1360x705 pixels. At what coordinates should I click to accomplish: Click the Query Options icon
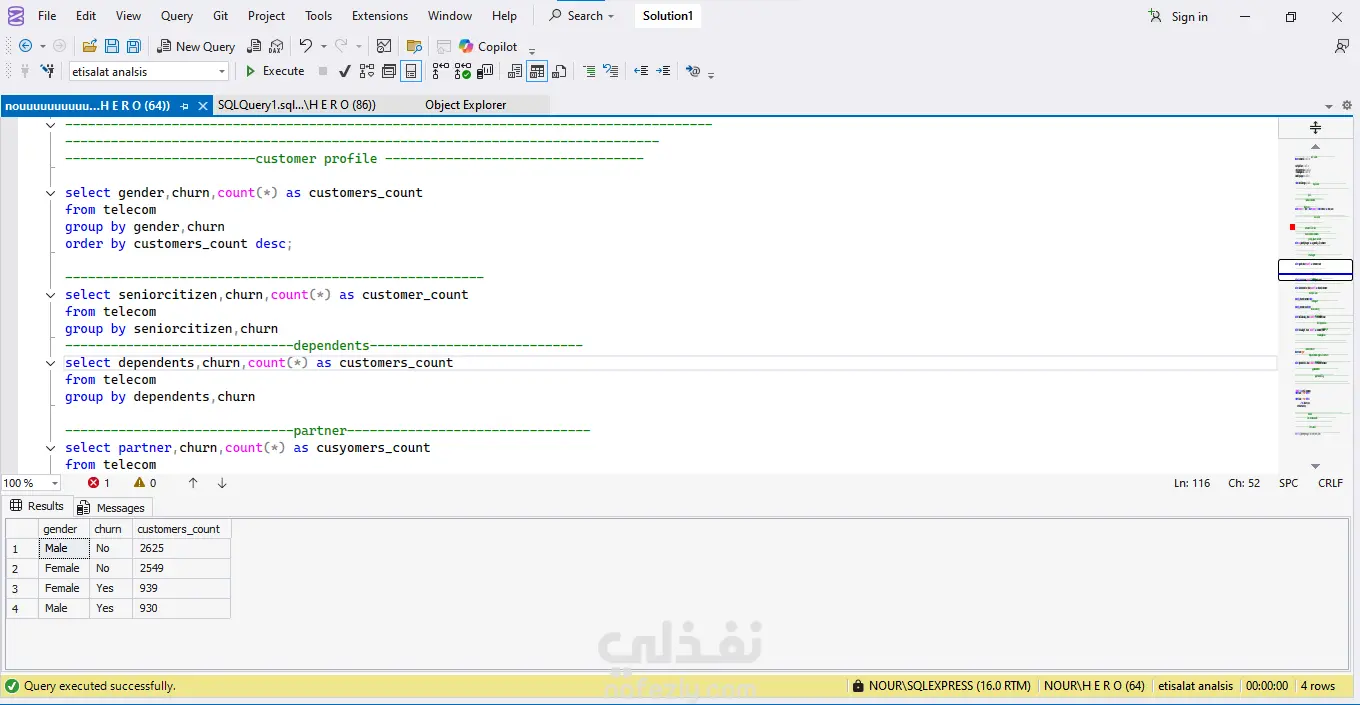click(389, 71)
